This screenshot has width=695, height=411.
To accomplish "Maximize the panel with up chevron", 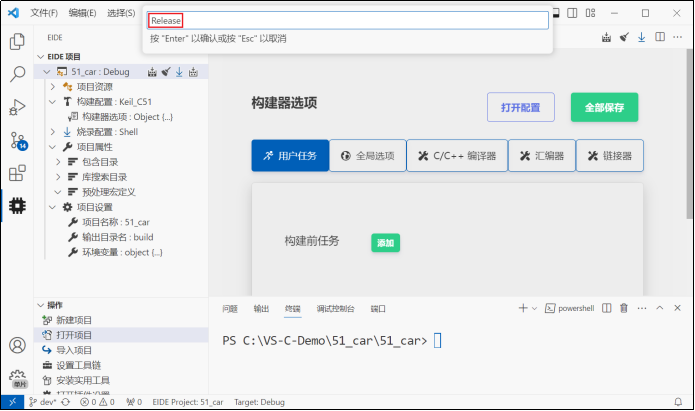I will (x=660, y=308).
